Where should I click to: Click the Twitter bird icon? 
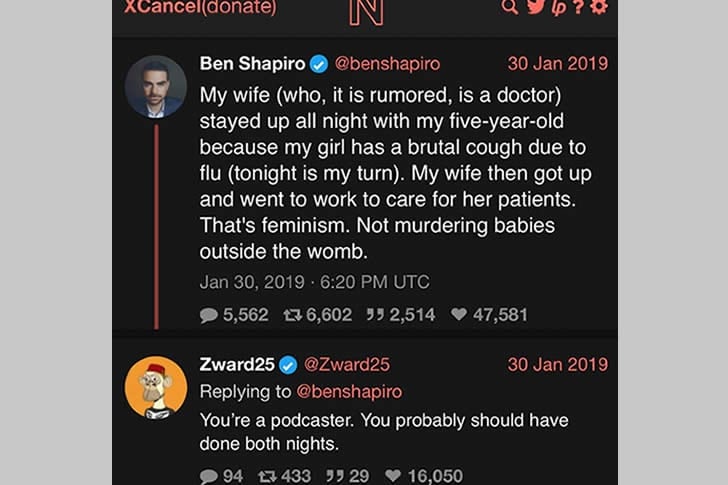point(537,7)
